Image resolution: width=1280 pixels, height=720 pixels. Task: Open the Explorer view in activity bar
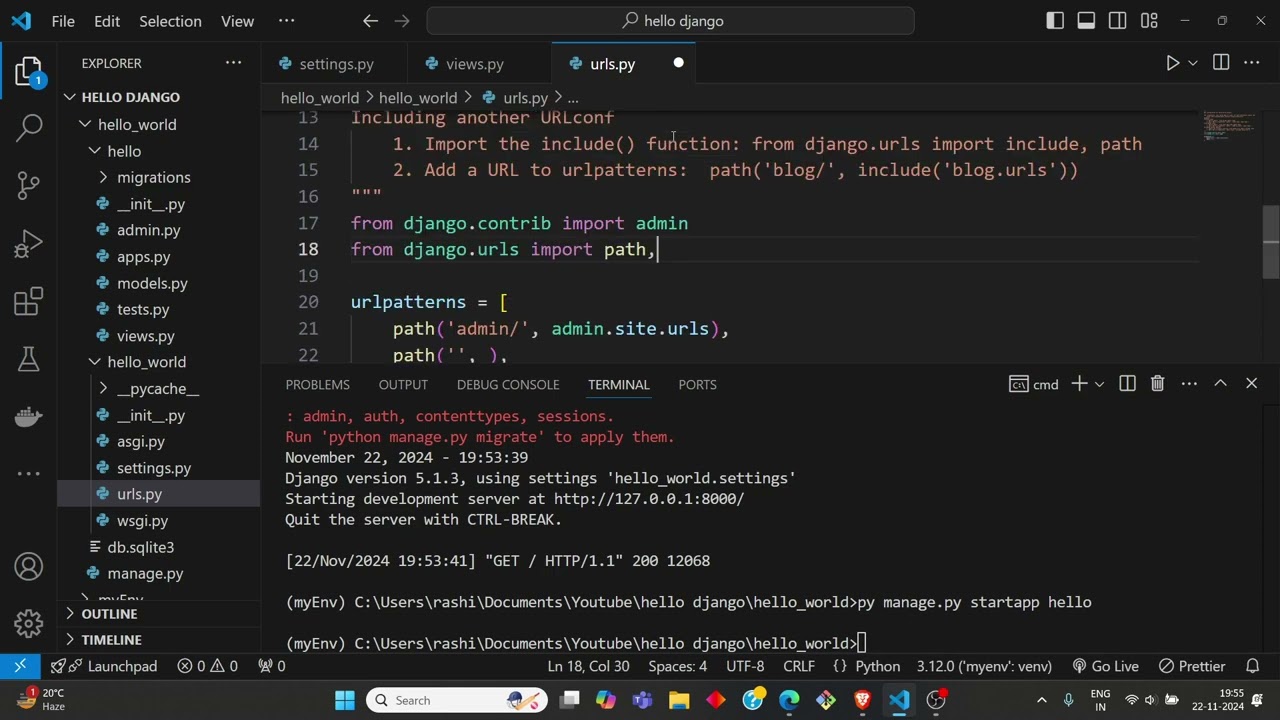pyautogui.click(x=29, y=71)
